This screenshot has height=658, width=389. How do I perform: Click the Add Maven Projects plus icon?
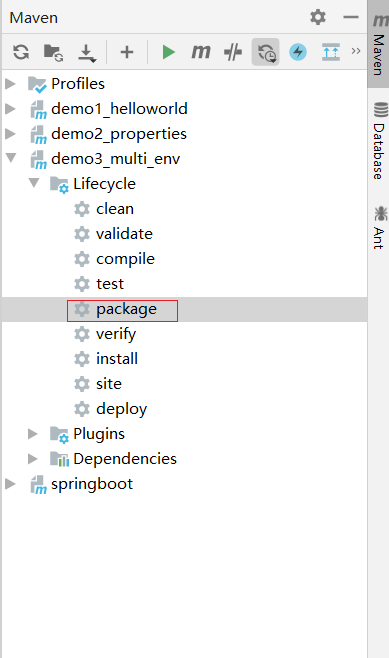(127, 52)
